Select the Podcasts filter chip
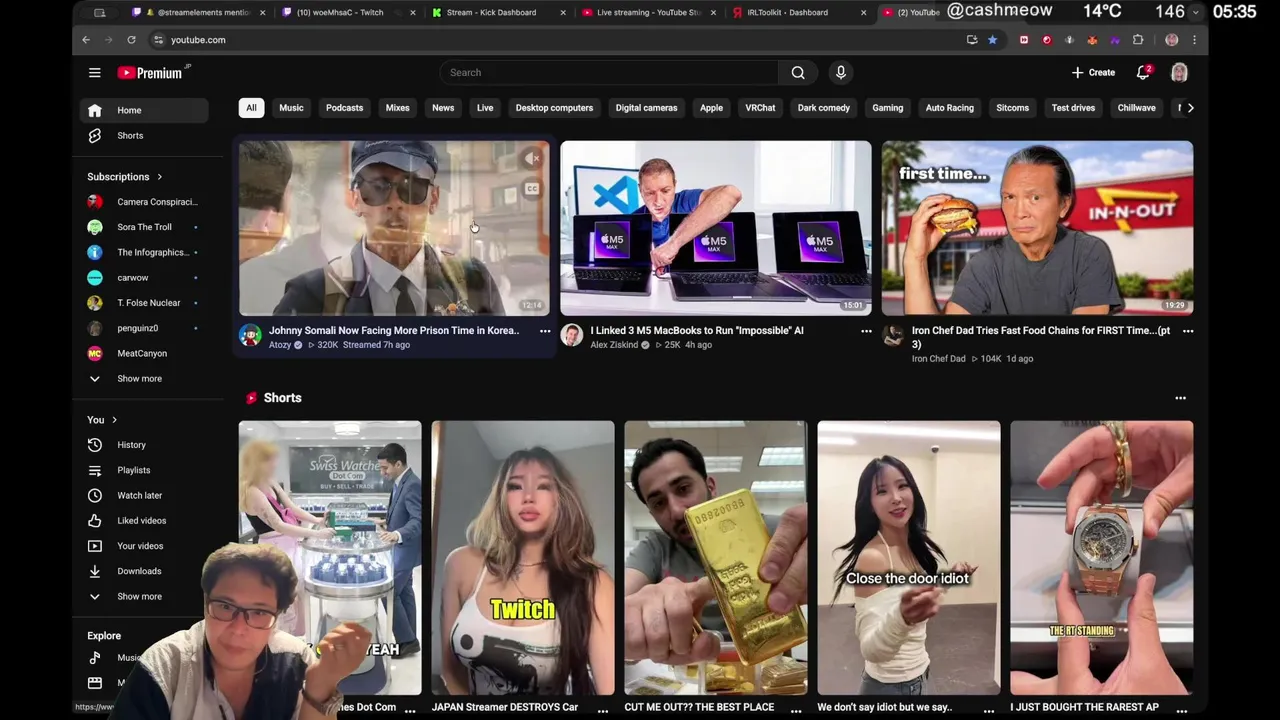Viewport: 1280px width, 720px height. click(x=344, y=108)
